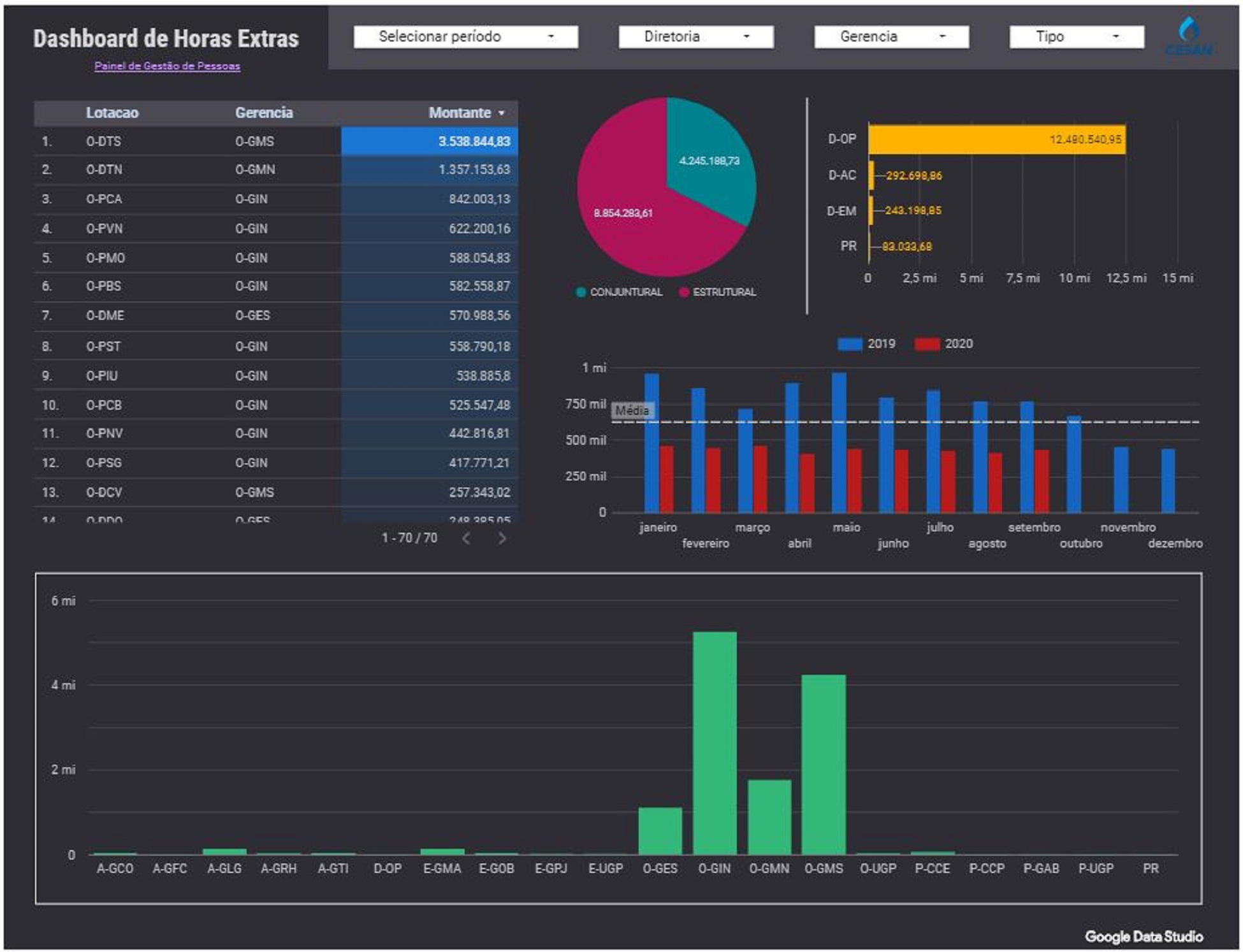The image size is (1243, 952).
Task: Open the Painel de Gestão de Pessoas link
Action: click(x=167, y=66)
